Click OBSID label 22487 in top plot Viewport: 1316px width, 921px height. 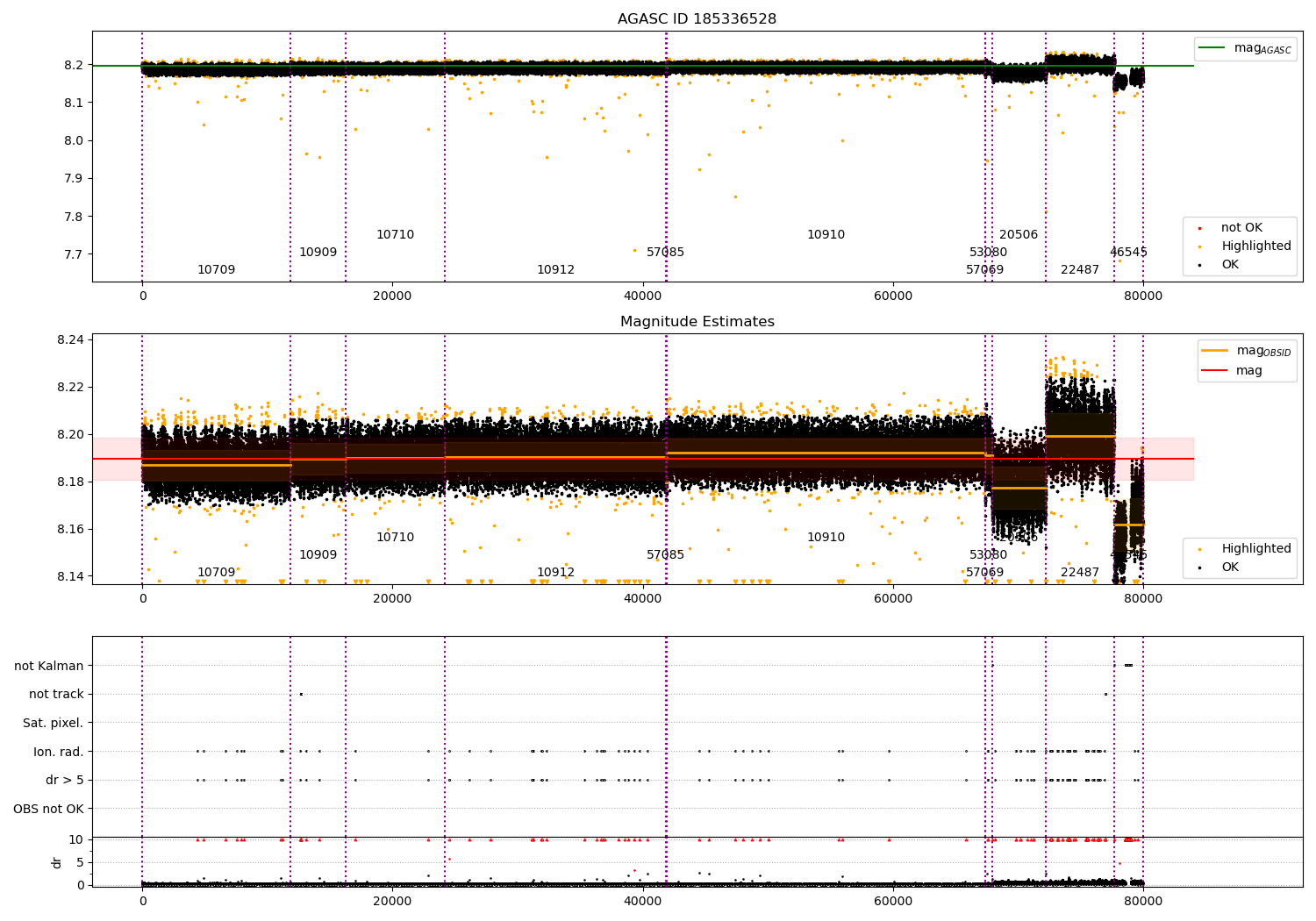pos(1080,269)
